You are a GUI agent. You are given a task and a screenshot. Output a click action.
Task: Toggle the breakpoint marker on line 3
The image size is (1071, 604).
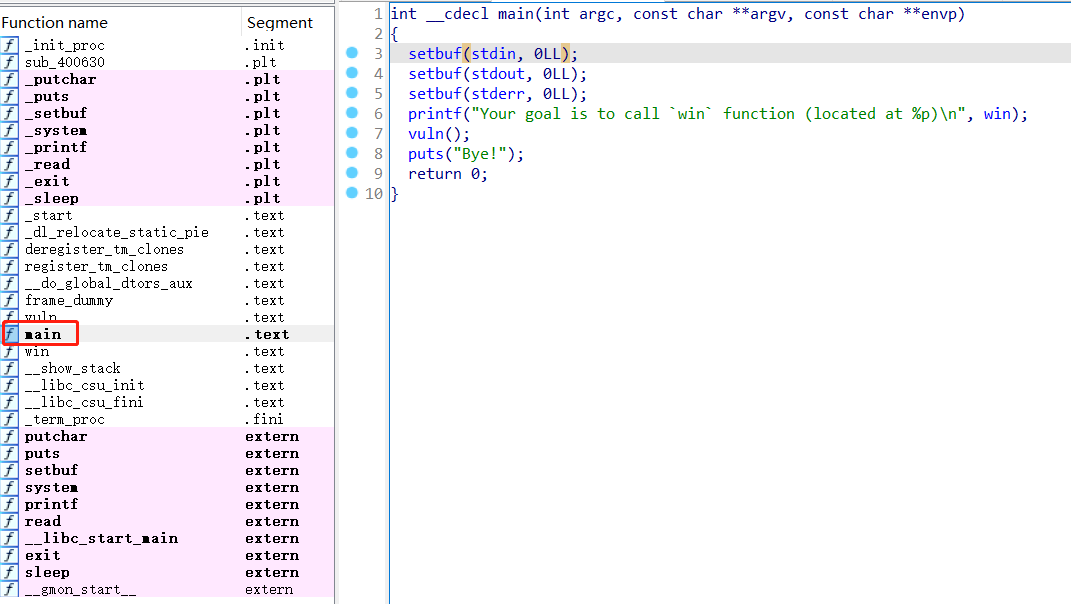(x=351, y=53)
